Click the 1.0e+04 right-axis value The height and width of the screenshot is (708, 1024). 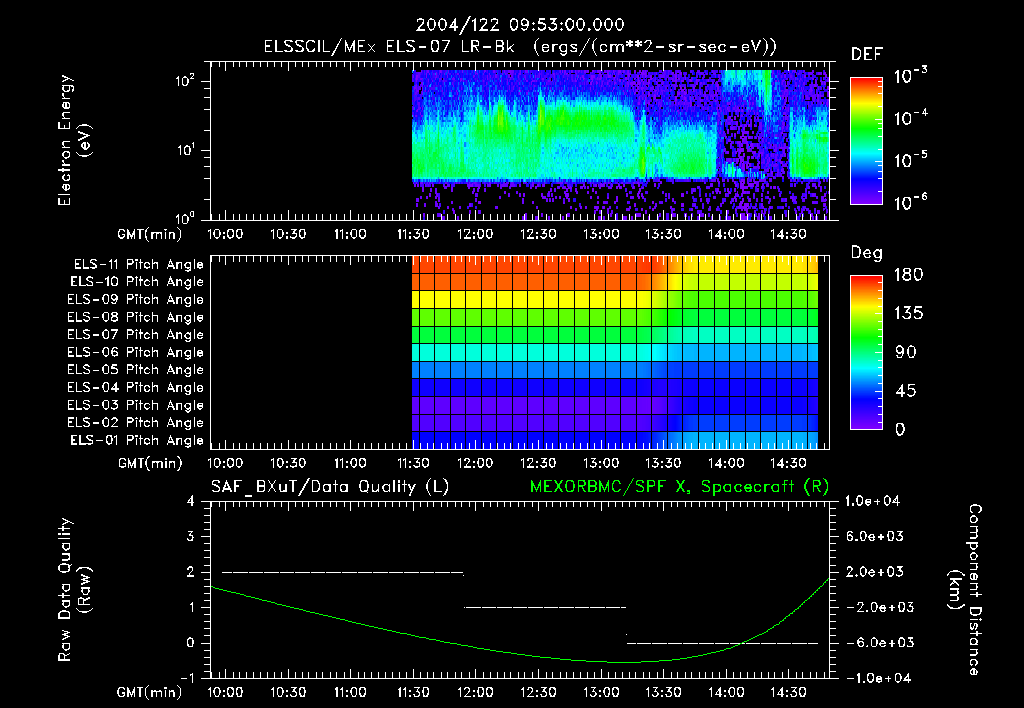[x=872, y=501]
